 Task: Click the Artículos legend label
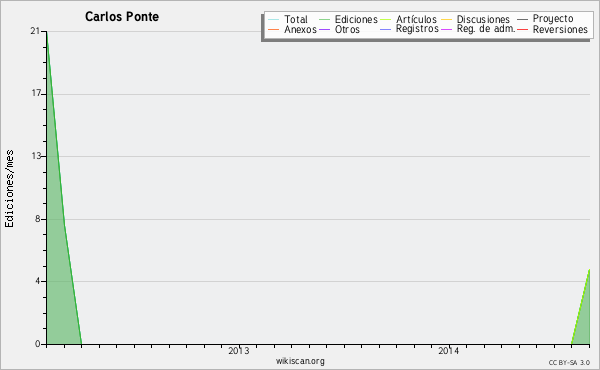coord(416,19)
